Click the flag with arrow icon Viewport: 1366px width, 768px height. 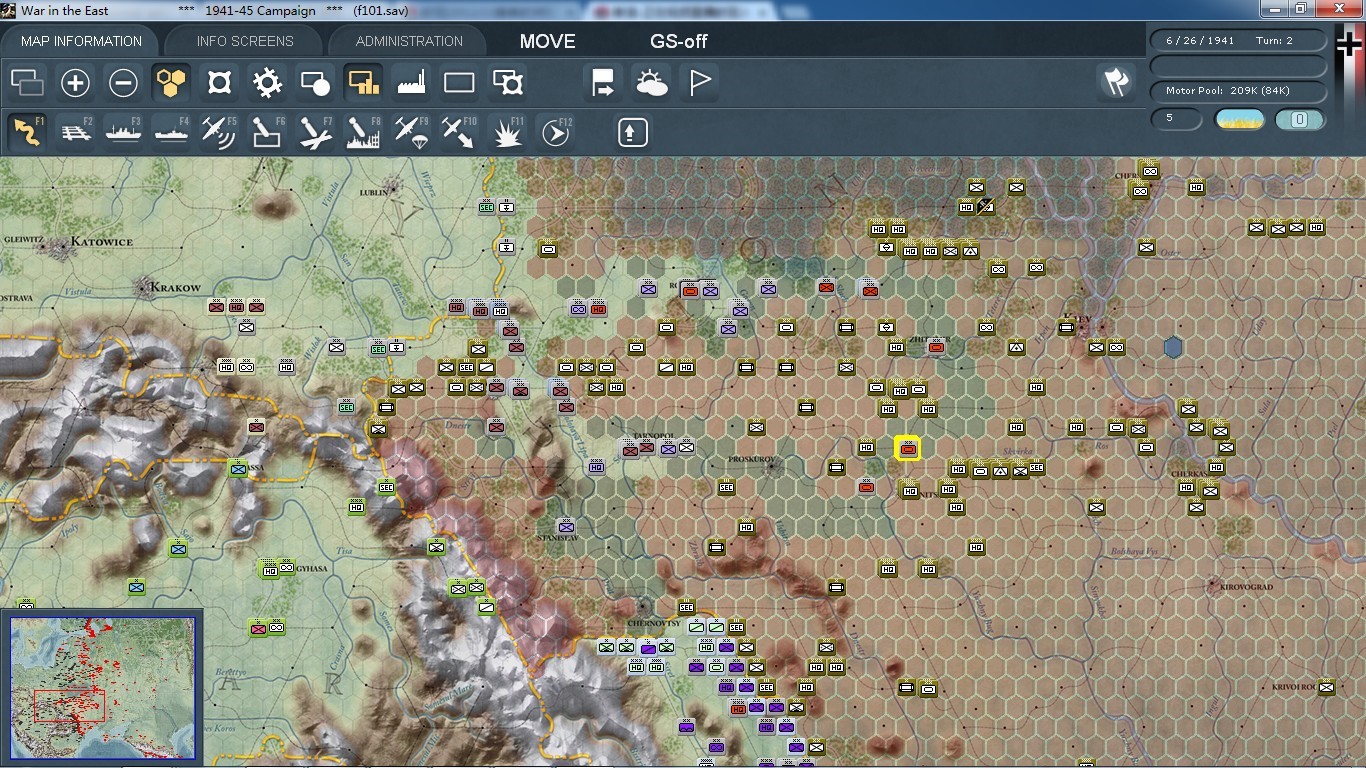click(x=604, y=82)
